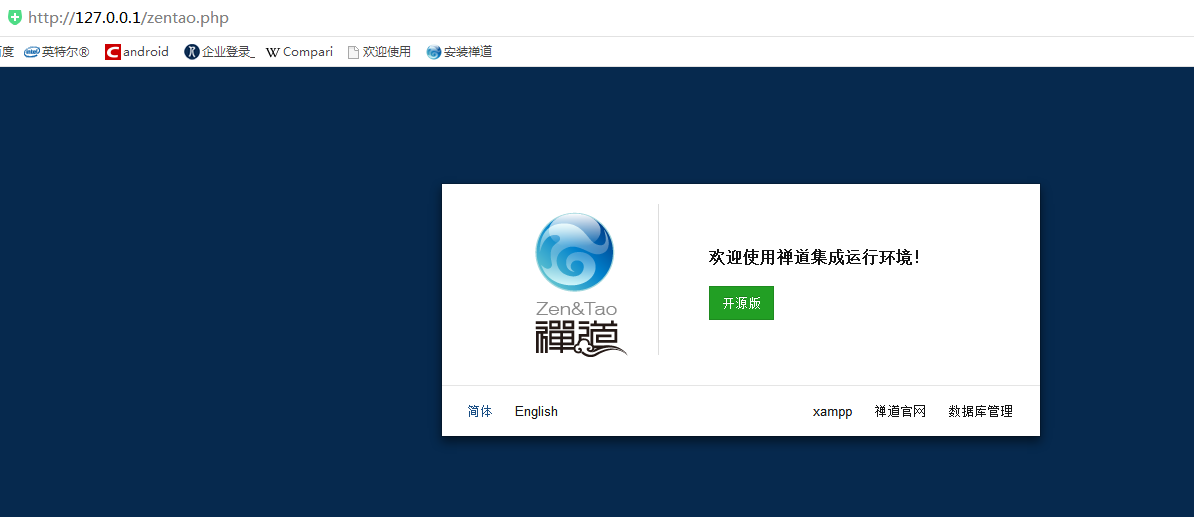The image size is (1194, 517).
Task: Open the xampp link
Action: (x=832, y=411)
